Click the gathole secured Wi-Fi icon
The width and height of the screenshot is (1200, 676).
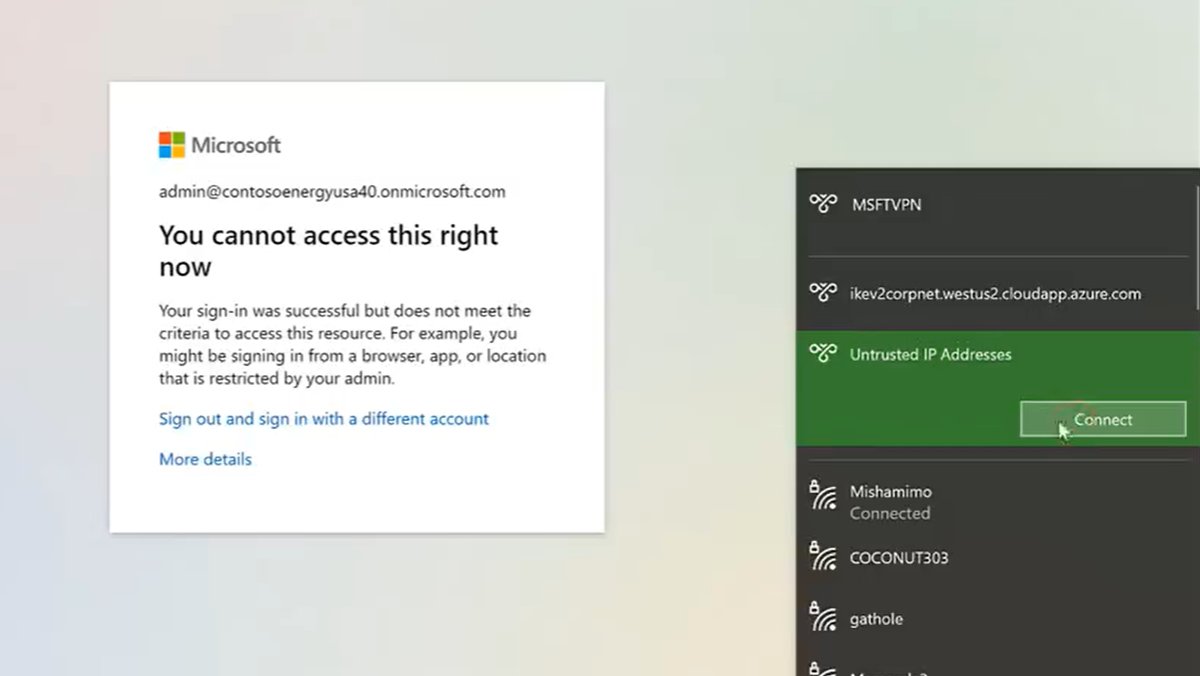[x=822, y=619]
